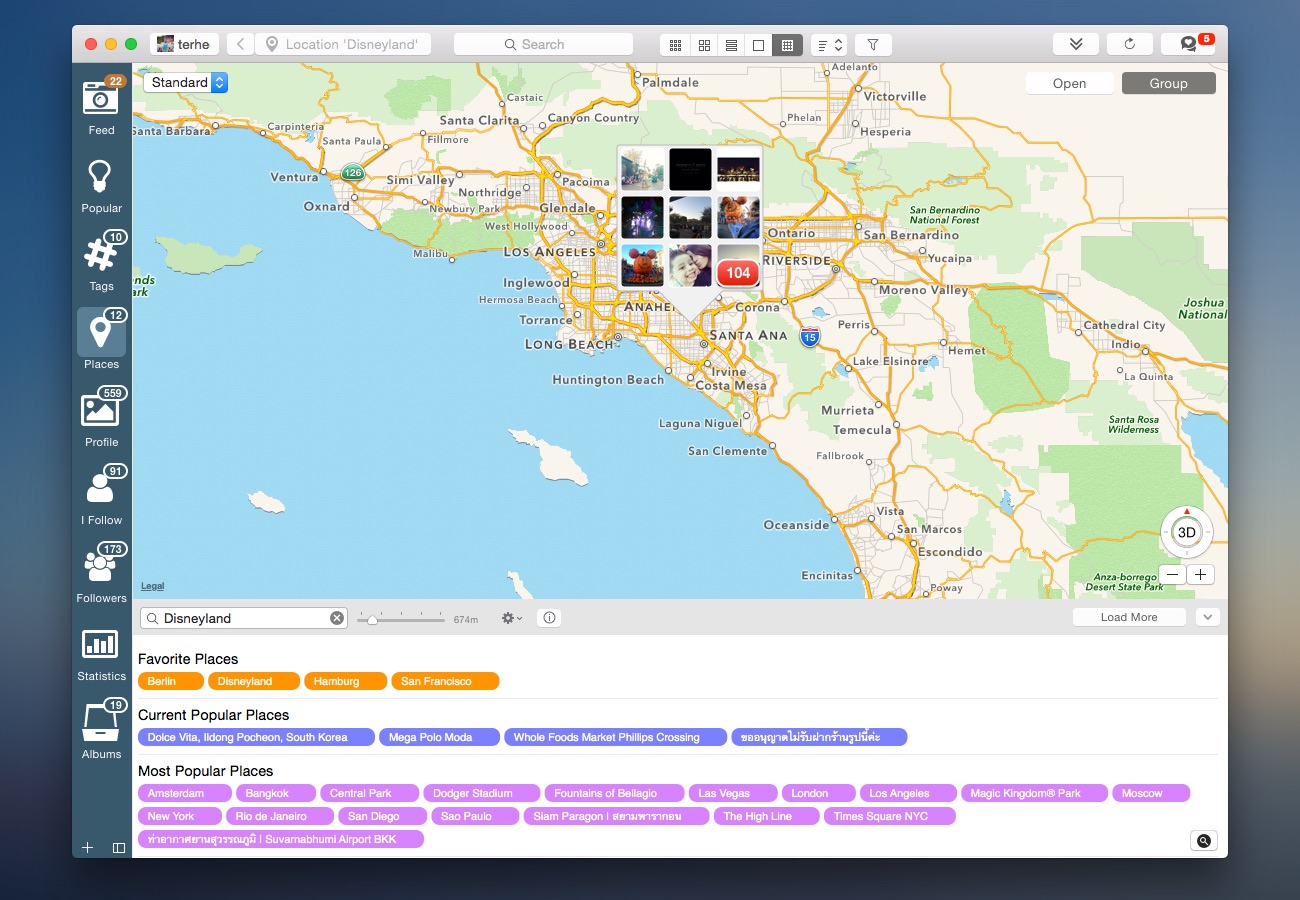Select the Mega Polo Moda place
This screenshot has width=1300, height=900.
coord(440,737)
